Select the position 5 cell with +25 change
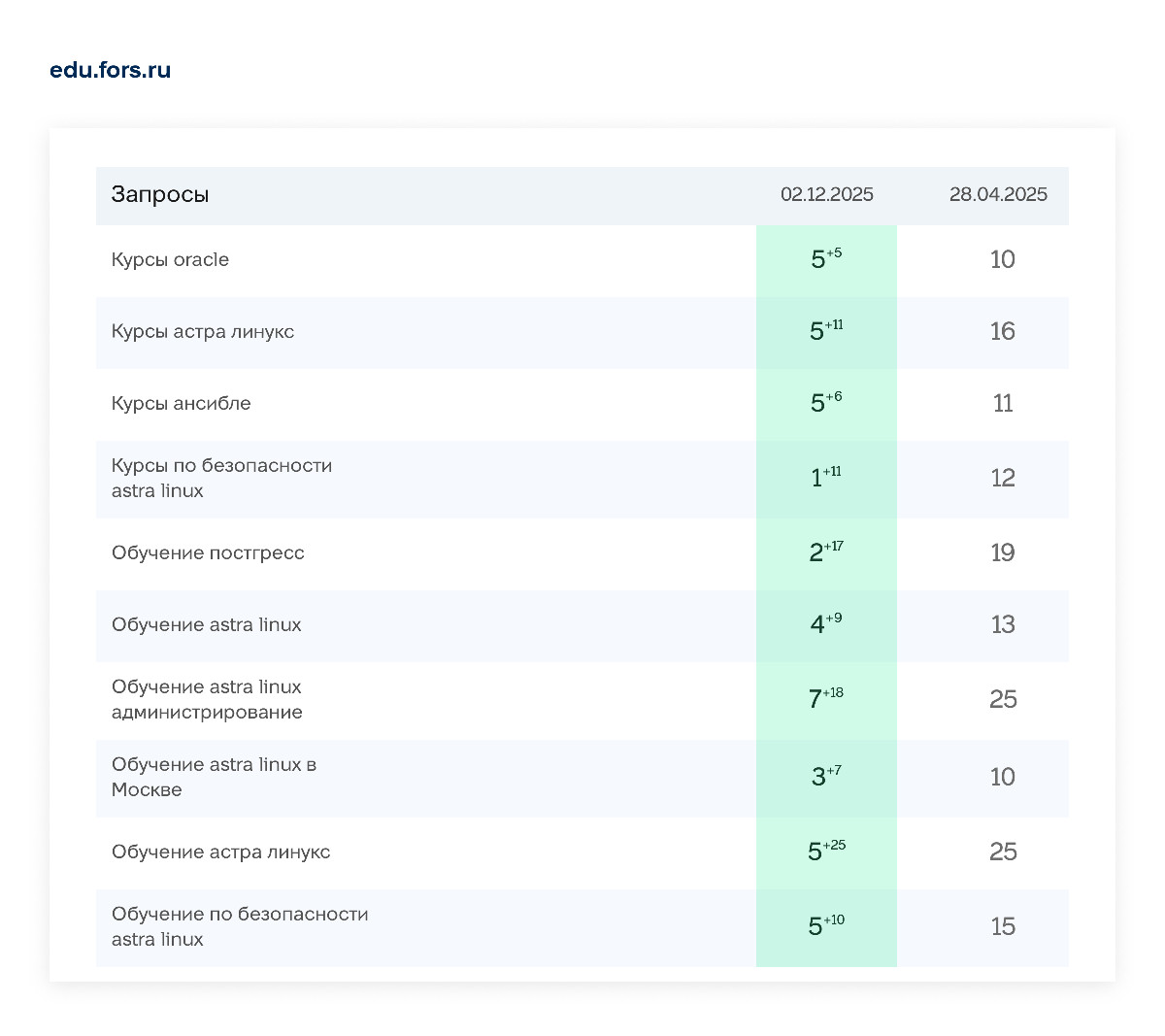Viewport: 1165px width, 1036px height. click(826, 852)
